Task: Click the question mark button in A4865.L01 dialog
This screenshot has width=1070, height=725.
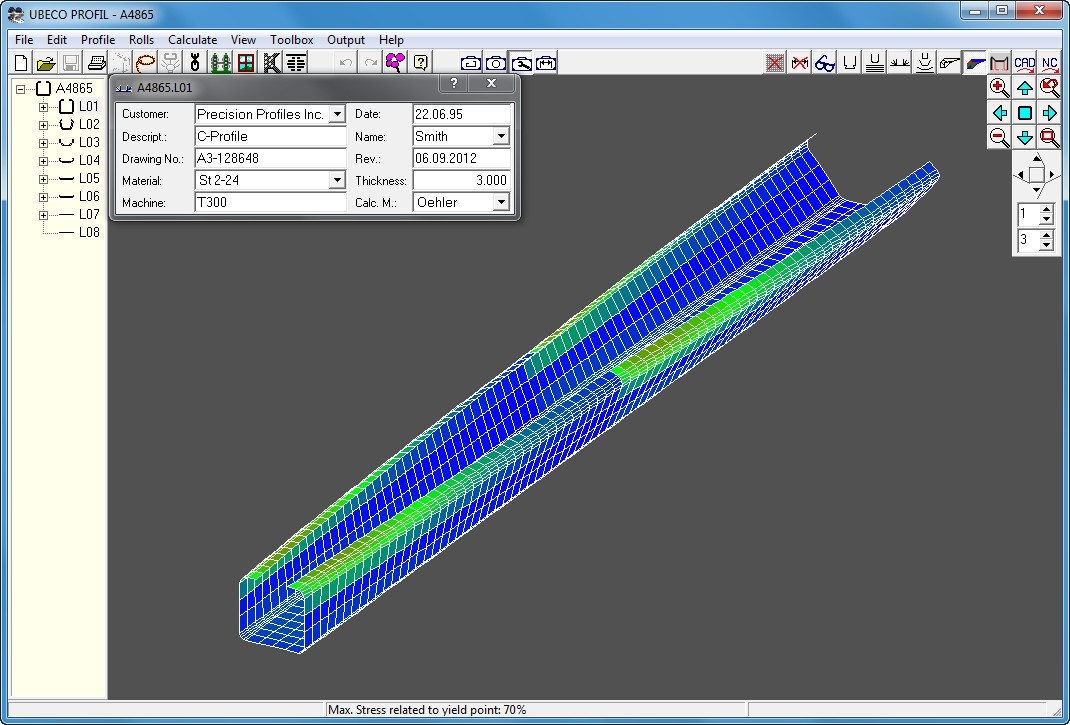Action: pyautogui.click(x=454, y=84)
